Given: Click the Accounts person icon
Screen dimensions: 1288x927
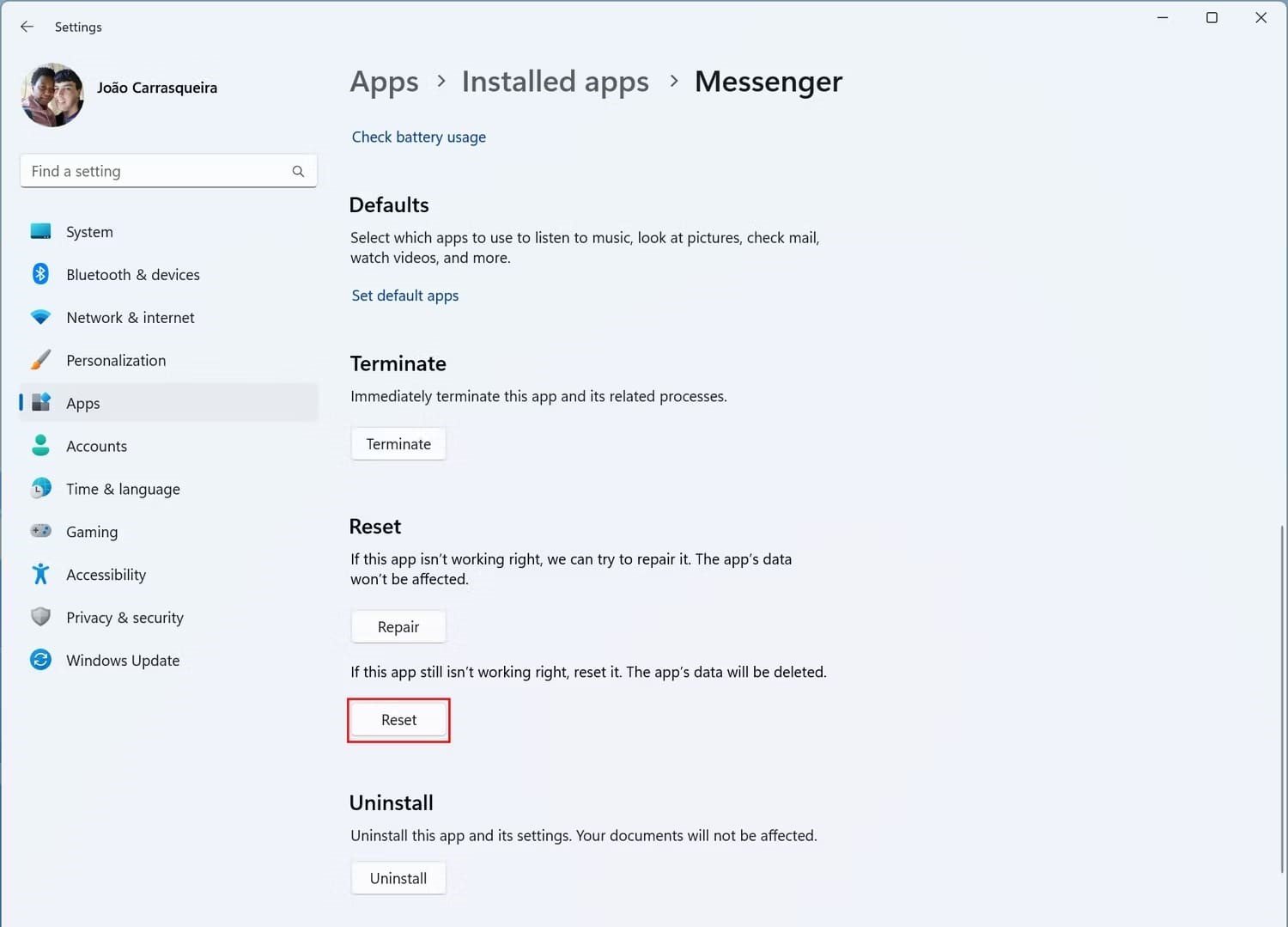Looking at the screenshot, I should (x=40, y=445).
